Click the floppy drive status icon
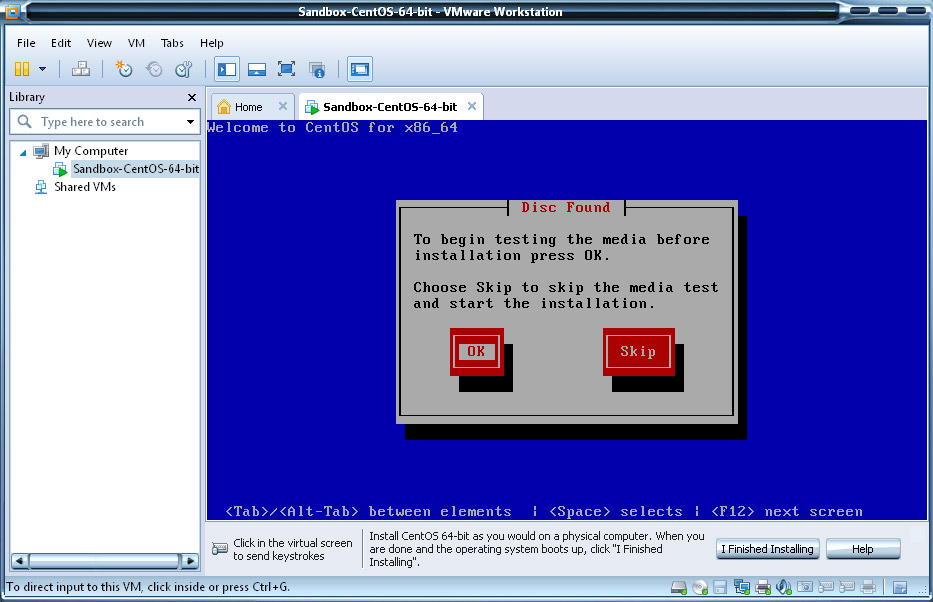The image size is (933, 602). [720, 588]
